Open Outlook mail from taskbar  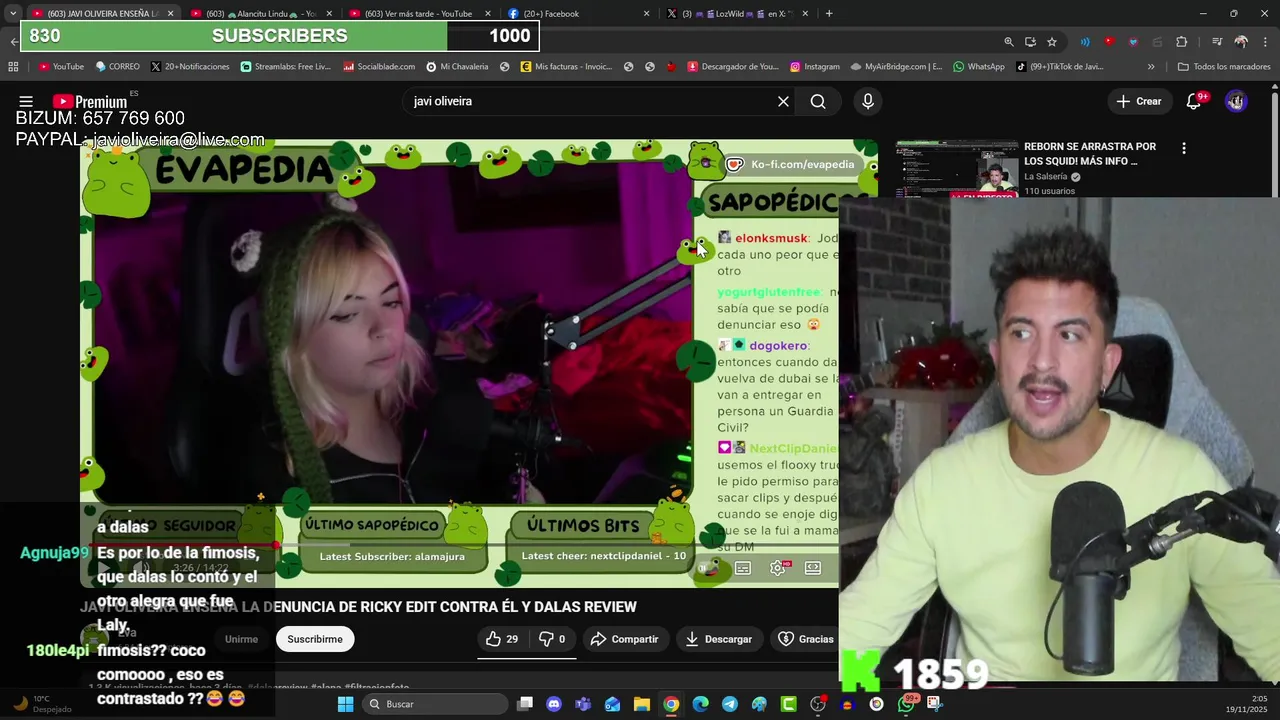pos(612,704)
